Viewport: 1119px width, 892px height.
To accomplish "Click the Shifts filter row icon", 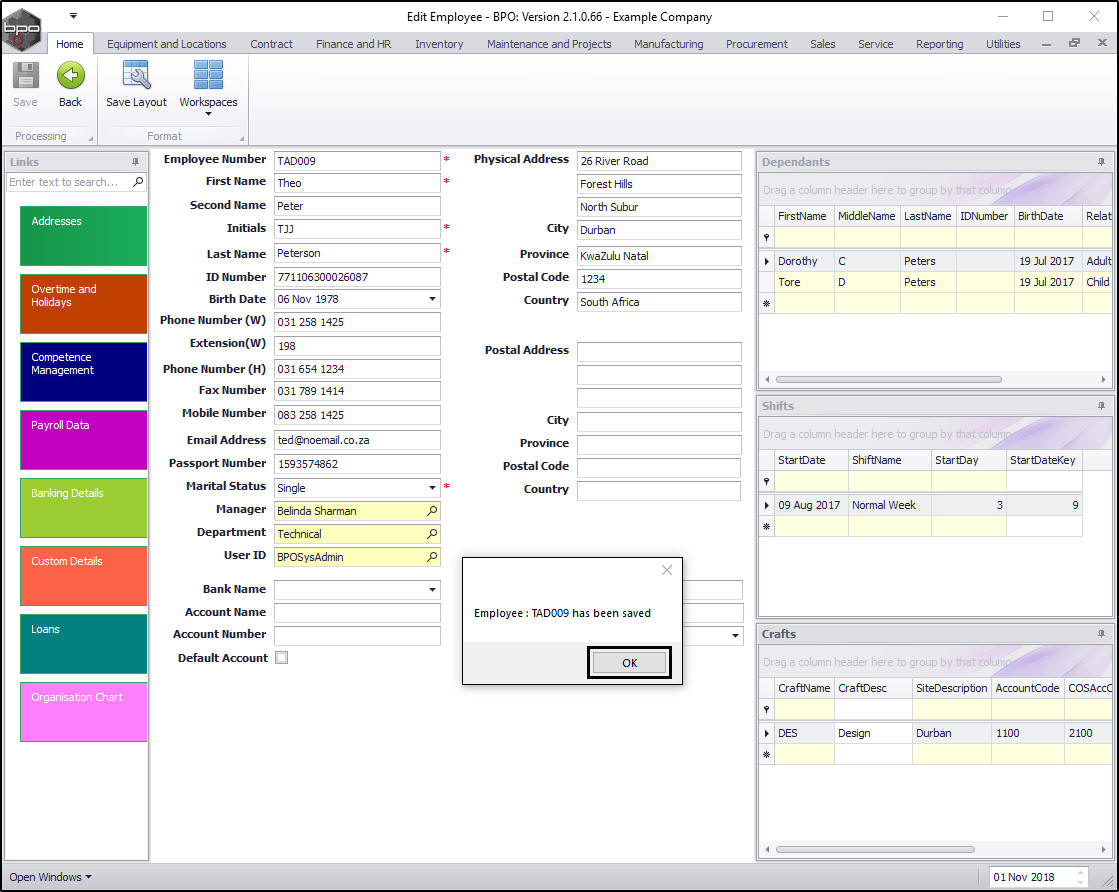I will pos(767,482).
